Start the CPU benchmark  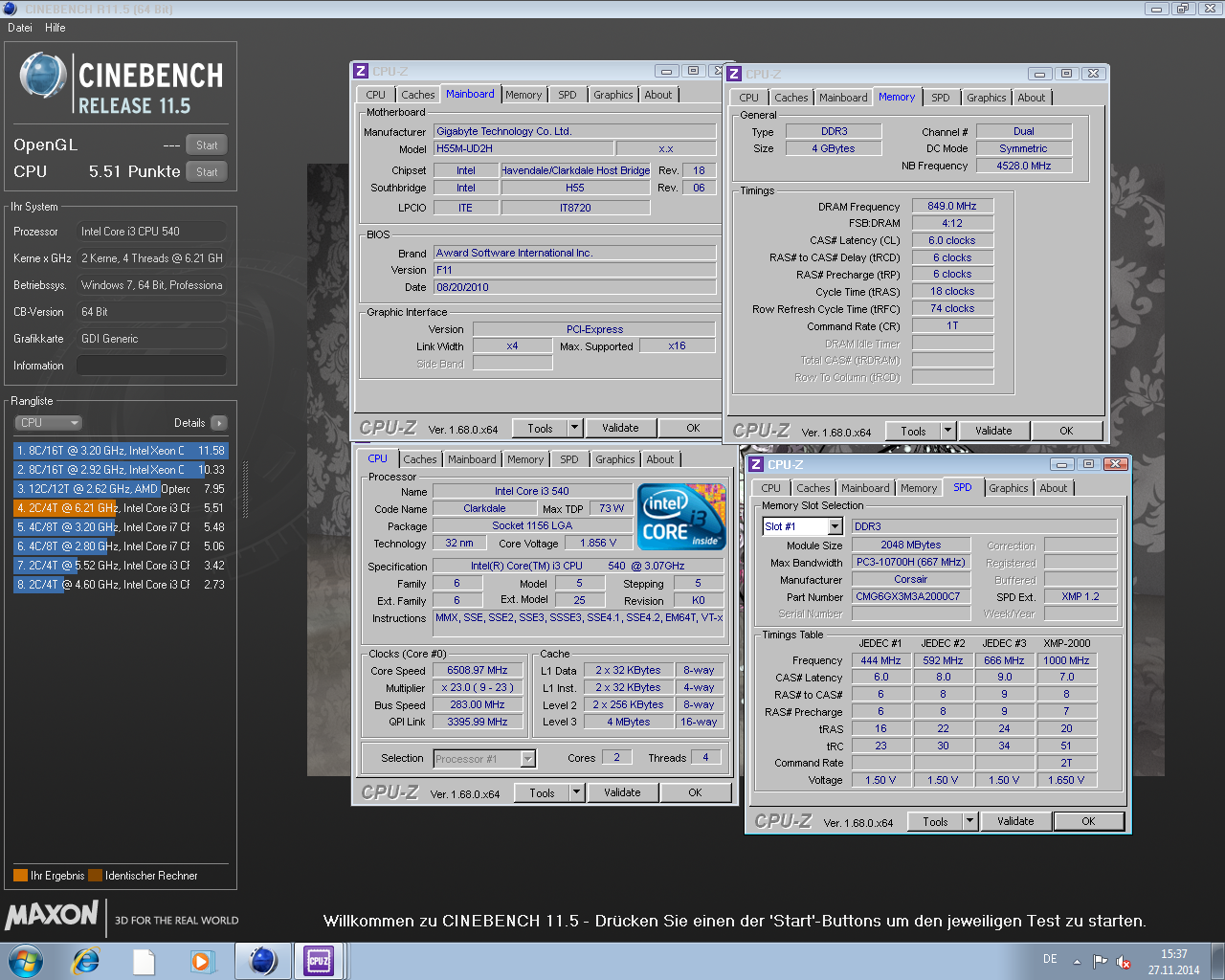tap(207, 172)
